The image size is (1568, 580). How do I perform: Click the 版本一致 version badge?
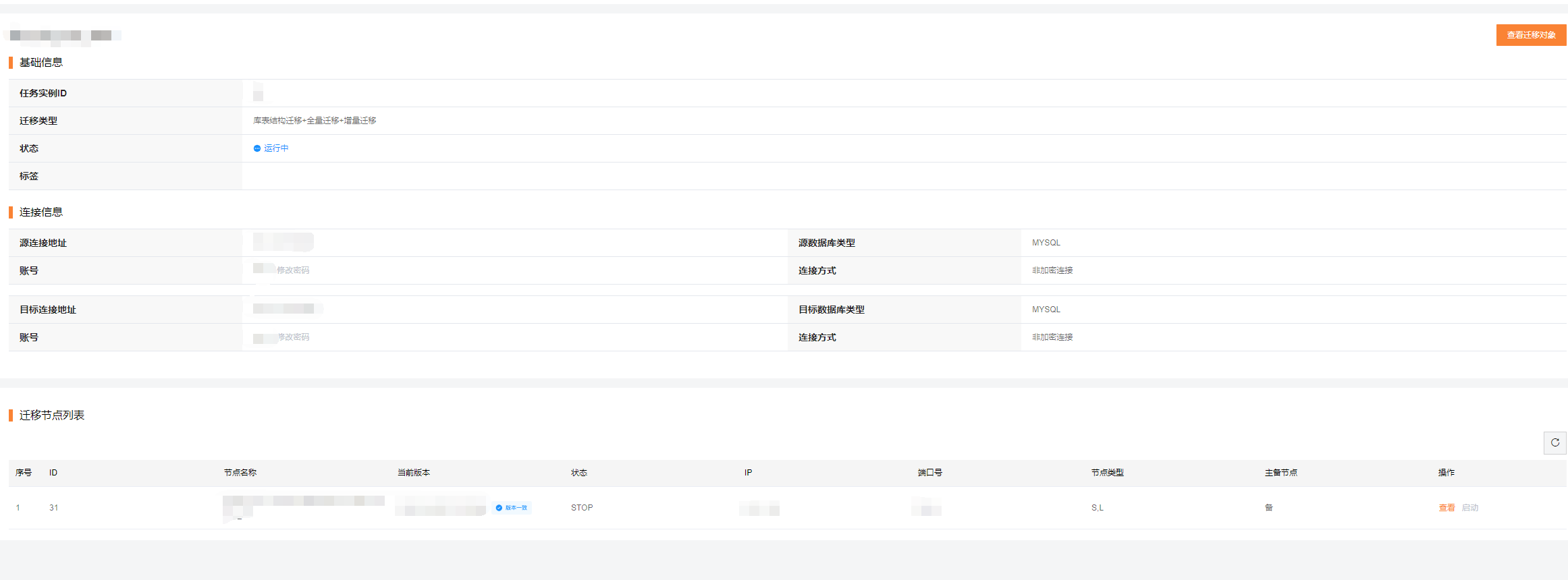coord(513,508)
